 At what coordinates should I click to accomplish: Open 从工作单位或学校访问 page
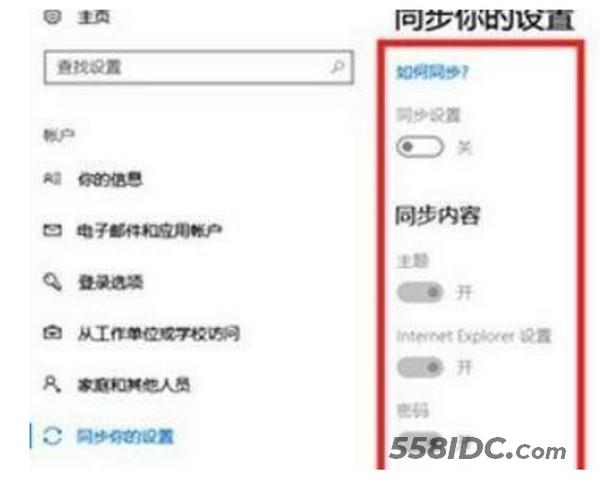[x=158, y=333]
